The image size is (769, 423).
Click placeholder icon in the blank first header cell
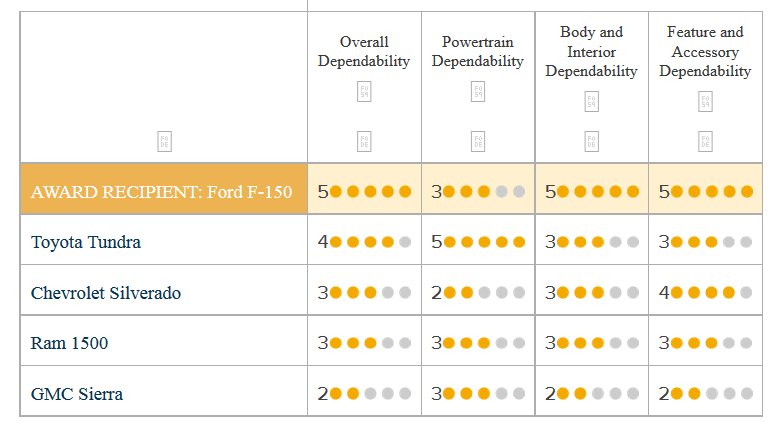coord(164,142)
